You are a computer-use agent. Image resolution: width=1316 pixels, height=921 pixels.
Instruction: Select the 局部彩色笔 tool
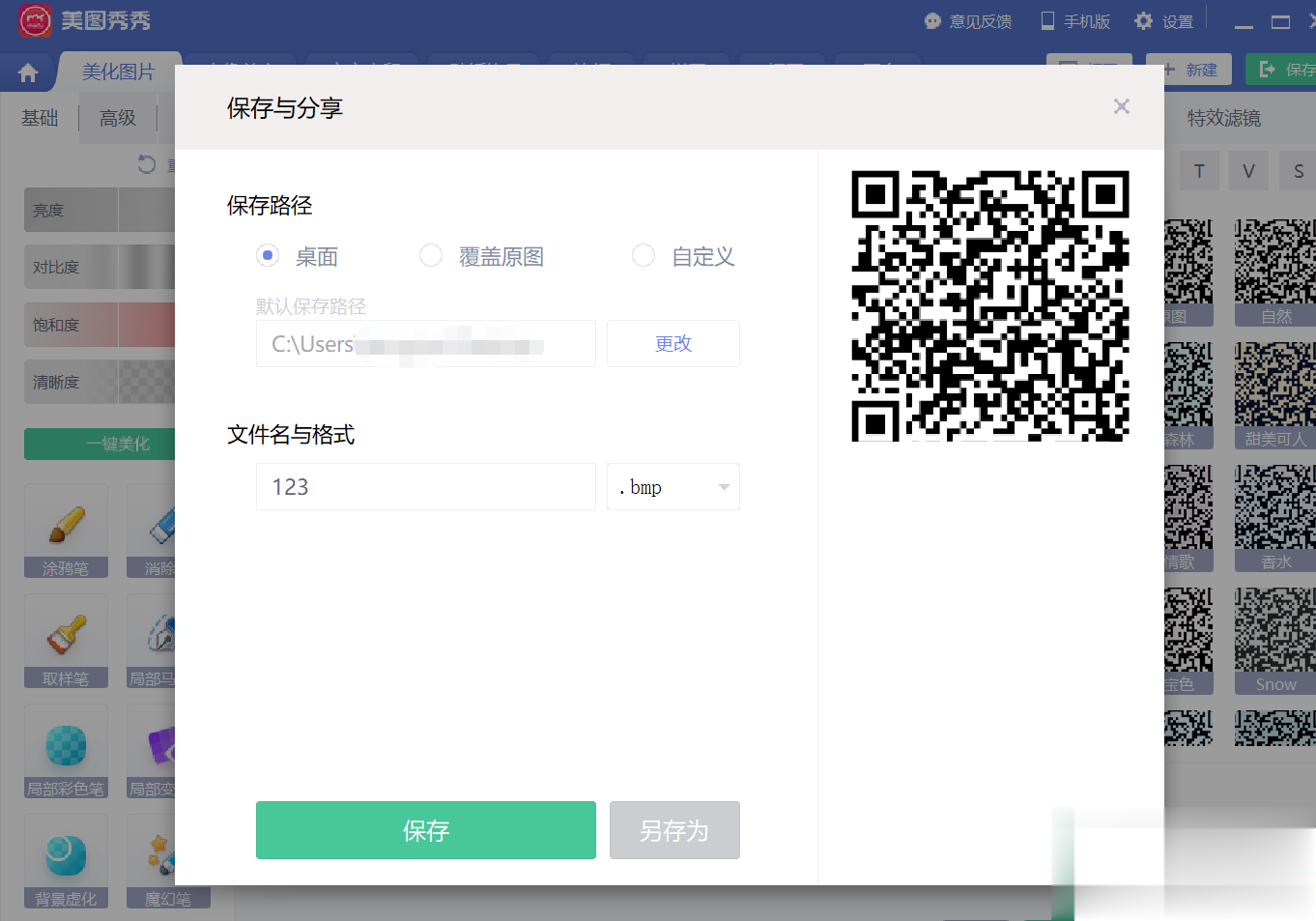(x=66, y=751)
